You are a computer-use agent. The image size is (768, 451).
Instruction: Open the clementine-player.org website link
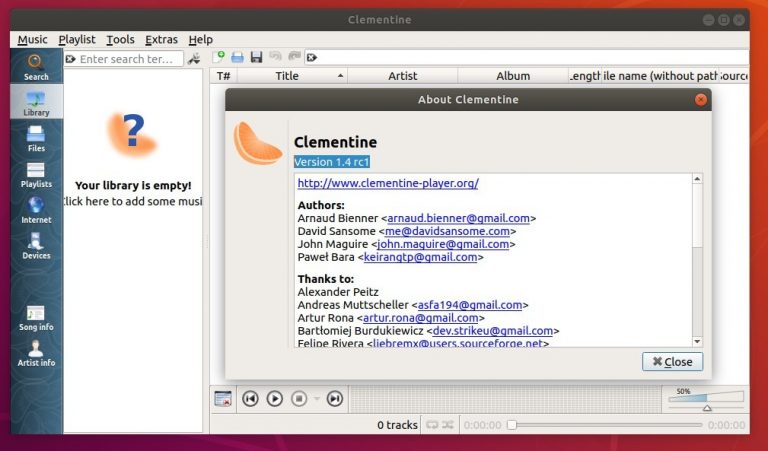(388, 183)
